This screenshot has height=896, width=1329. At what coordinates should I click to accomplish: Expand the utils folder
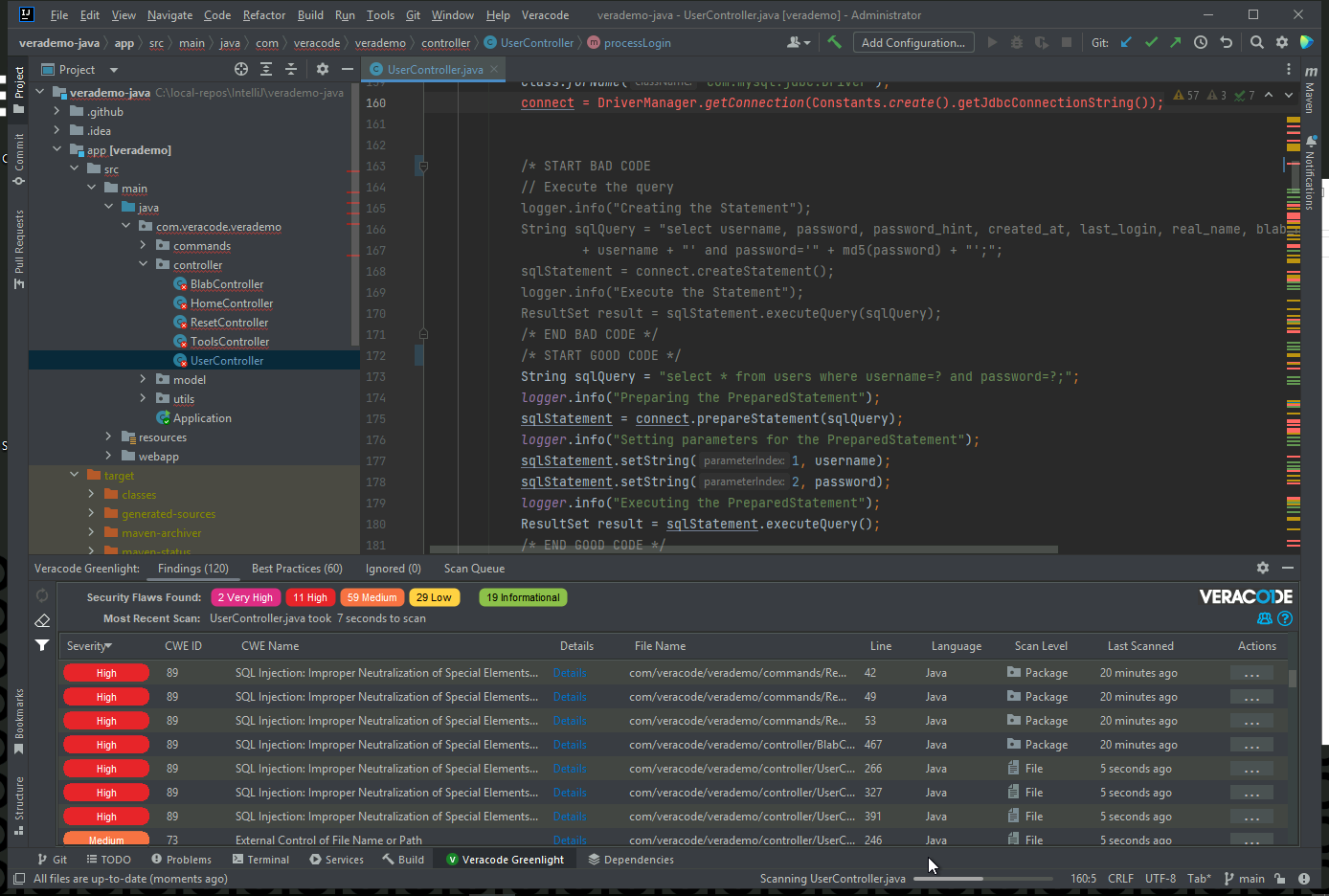[144, 399]
